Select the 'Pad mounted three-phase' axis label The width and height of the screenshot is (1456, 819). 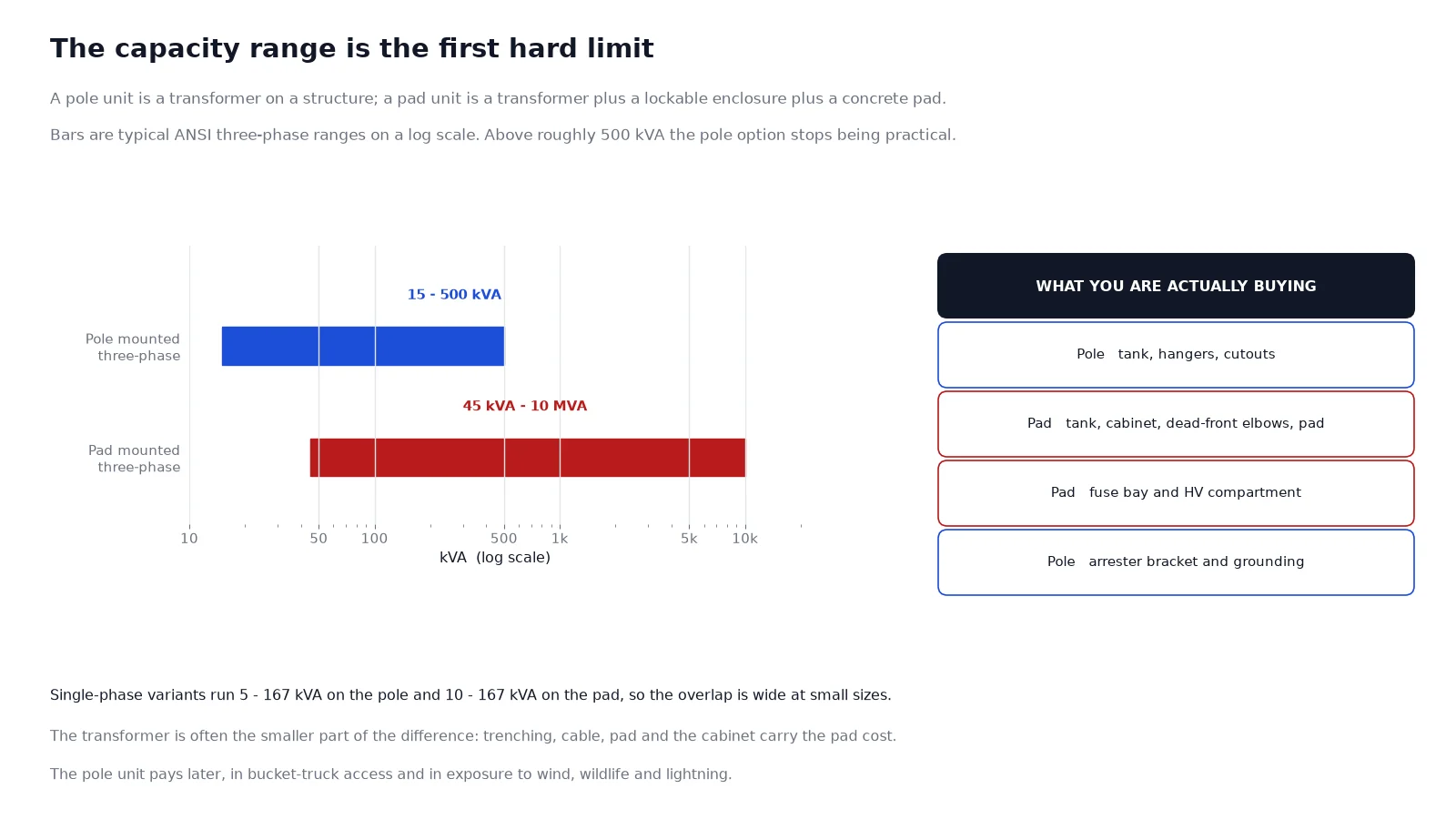pyautogui.click(x=135, y=459)
